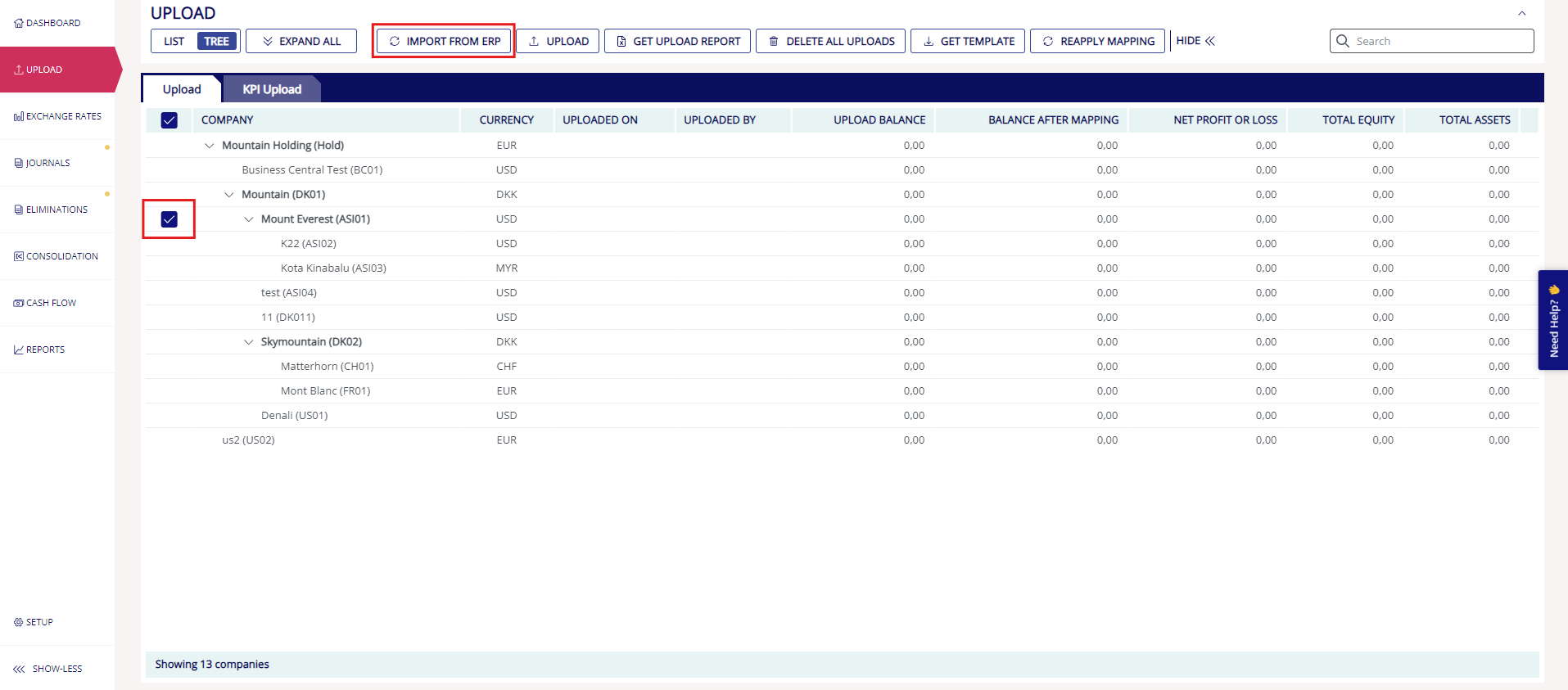Collapse Mount Everest (ASI01) node
1568x690 pixels.
click(249, 219)
